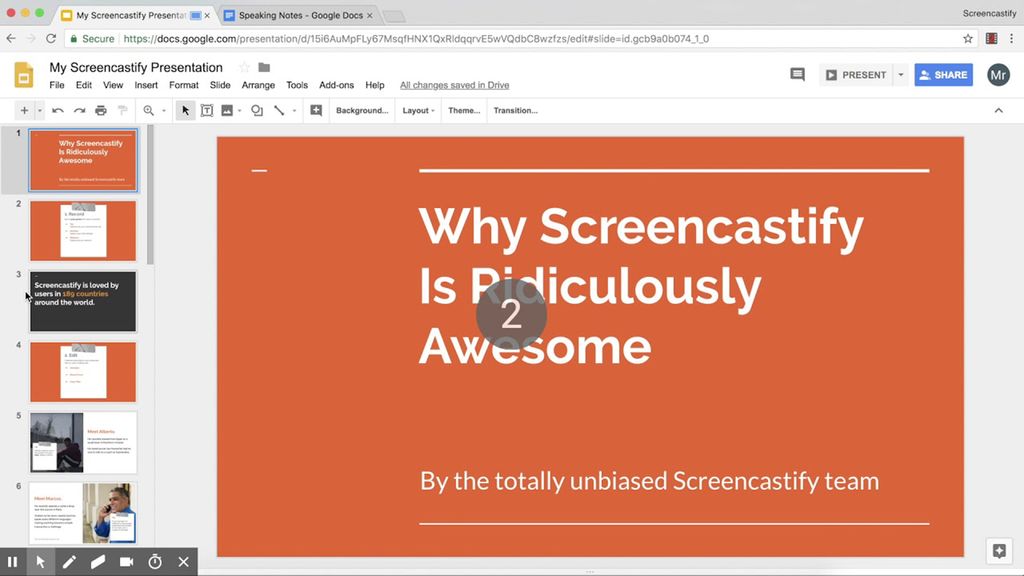The width and height of the screenshot is (1024, 576).
Task: Select slide 3 thumbnail in the filmstrip
Action: click(x=83, y=301)
